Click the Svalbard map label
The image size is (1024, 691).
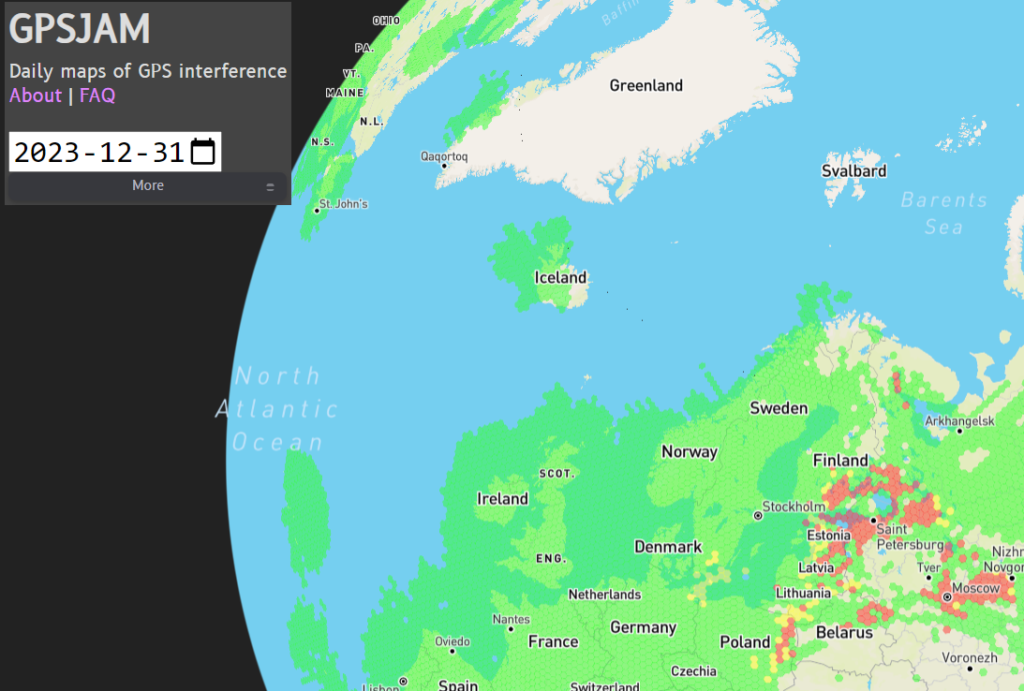tap(854, 171)
